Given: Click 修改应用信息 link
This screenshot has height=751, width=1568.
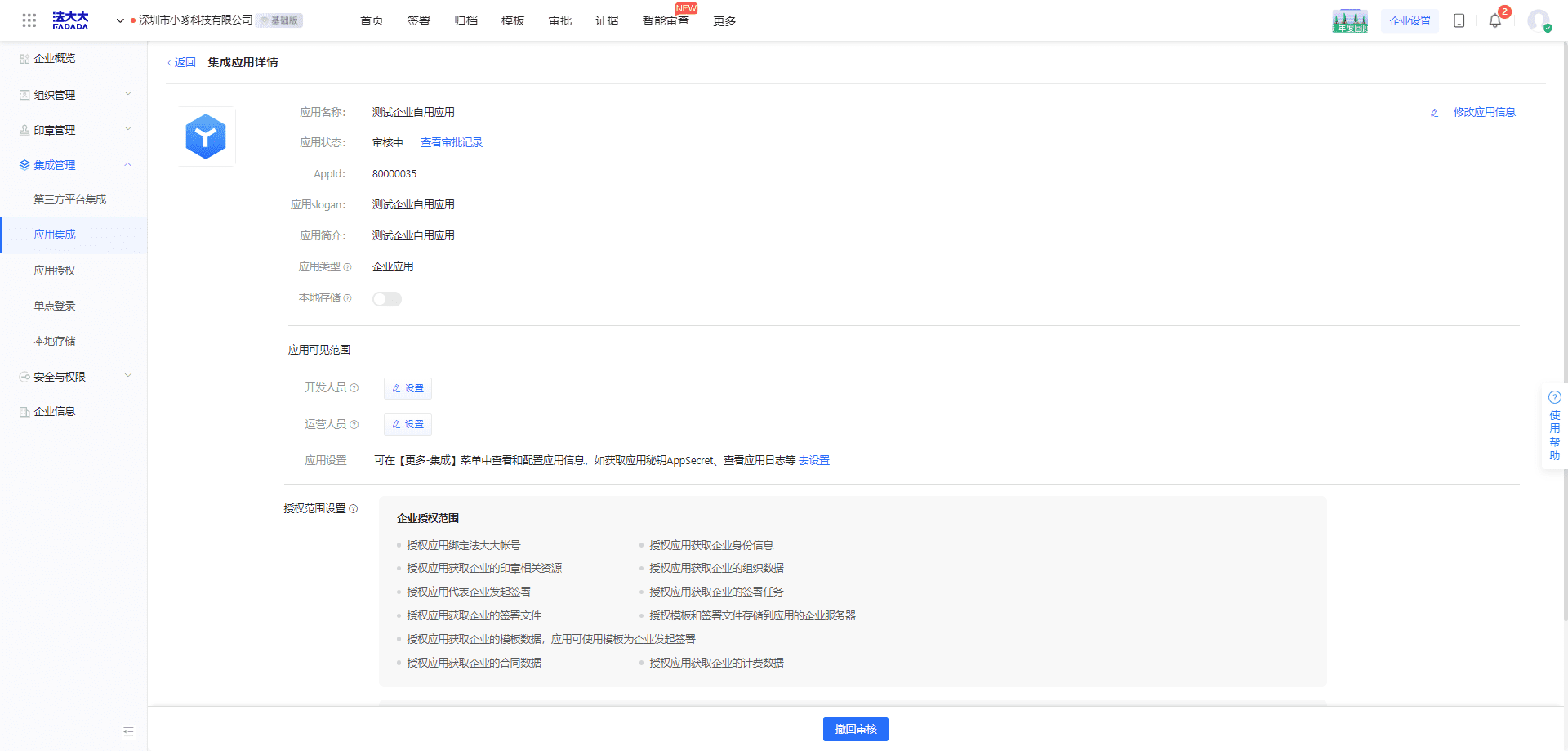Looking at the screenshot, I should point(1484,113).
